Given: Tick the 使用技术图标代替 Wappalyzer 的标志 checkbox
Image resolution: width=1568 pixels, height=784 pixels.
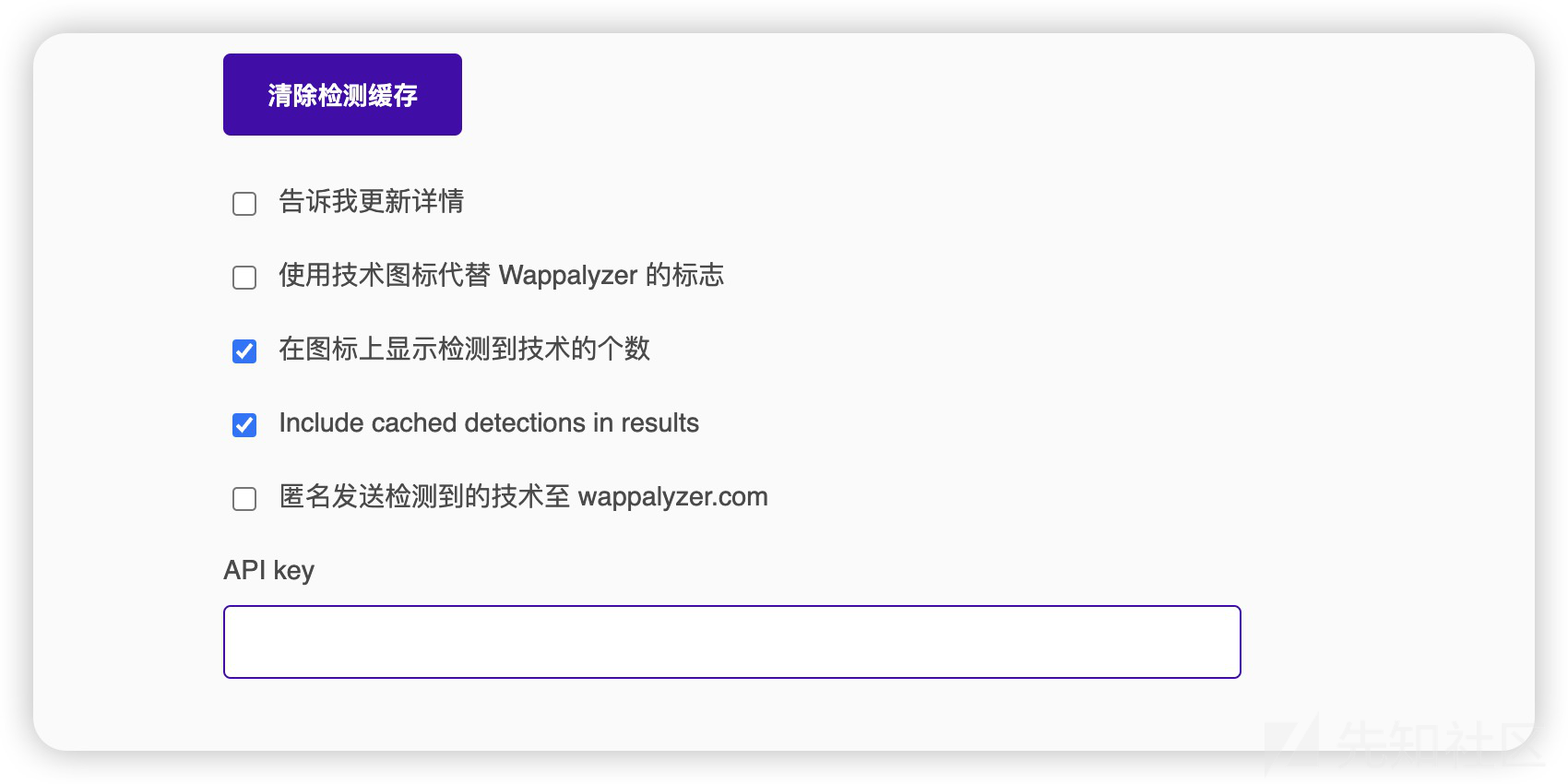Looking at the screenshot, I should [244, 277].
